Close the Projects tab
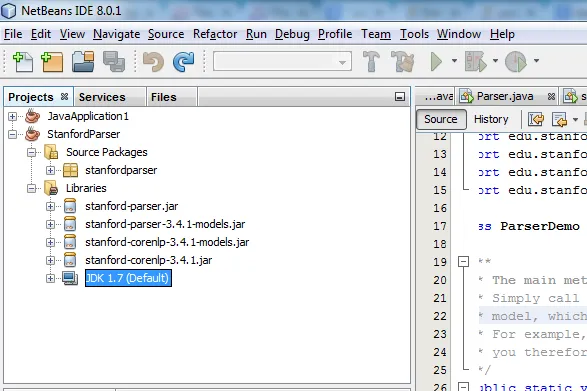Viewport: 587px width, 391px height. point(64,96)
